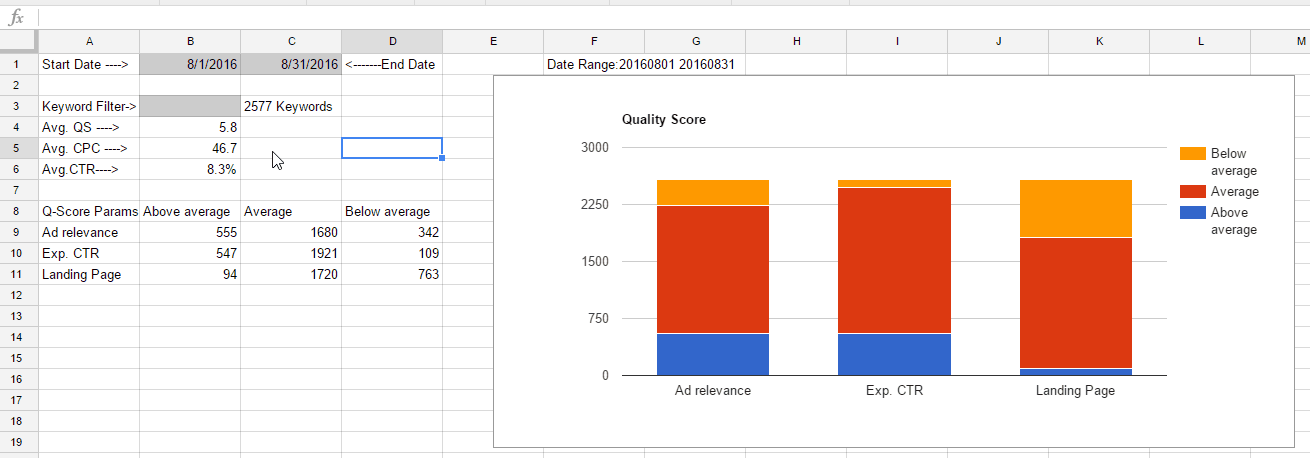The width and height of the screenshot is (1310, 458).
Task: Click red 'Average' legend swatch
Action: coord(1193,191)
